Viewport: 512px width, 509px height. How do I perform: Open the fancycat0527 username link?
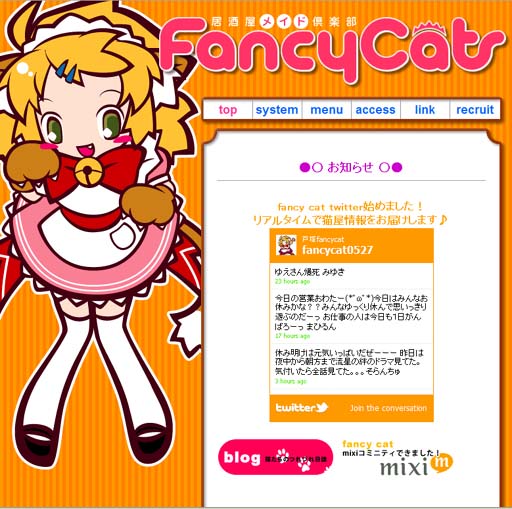(337, 250)
